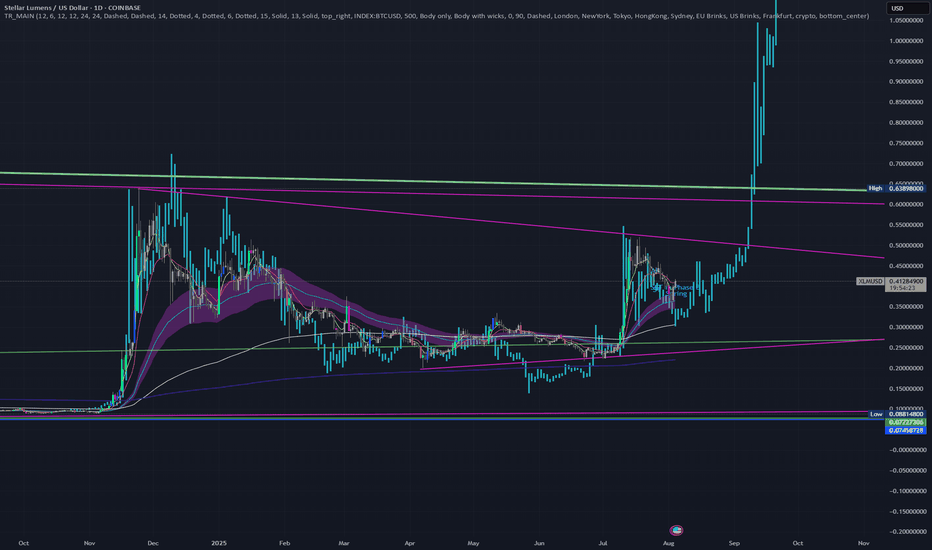The height and width of the screenshot is (550, 932).
Task: Click the 0.55000000 price axis label
Action: (906, 225)
